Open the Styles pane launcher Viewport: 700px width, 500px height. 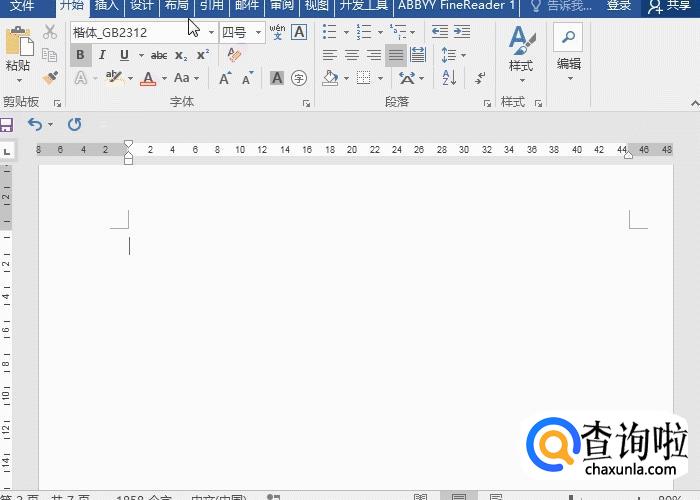click(538, 104)
